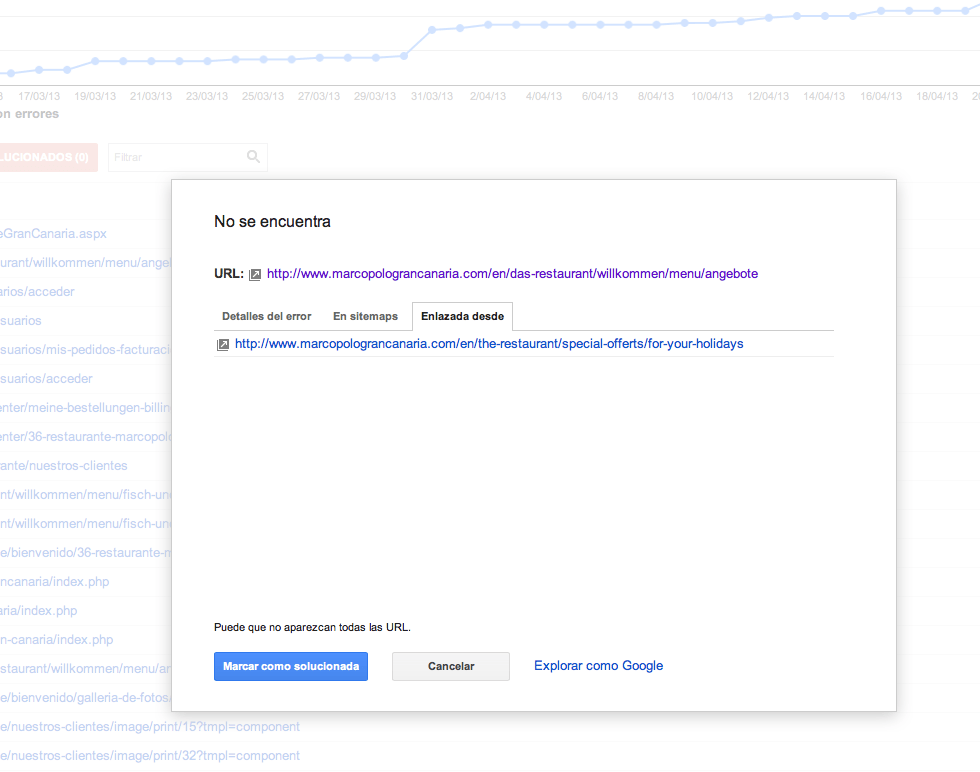Select the bienvenido/36-restaurante error row
980x772 pixels.
(85, 553)
